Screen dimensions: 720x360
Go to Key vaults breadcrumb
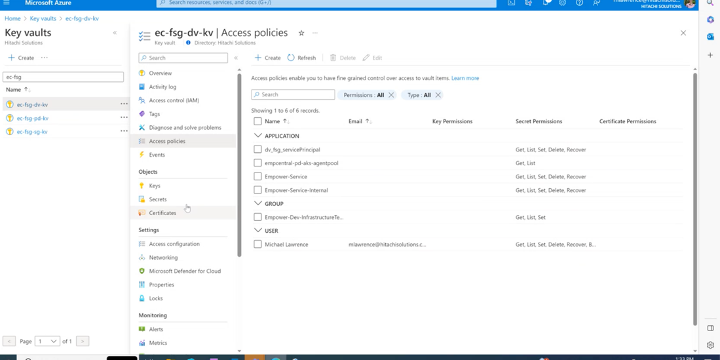tap(43, 18)
